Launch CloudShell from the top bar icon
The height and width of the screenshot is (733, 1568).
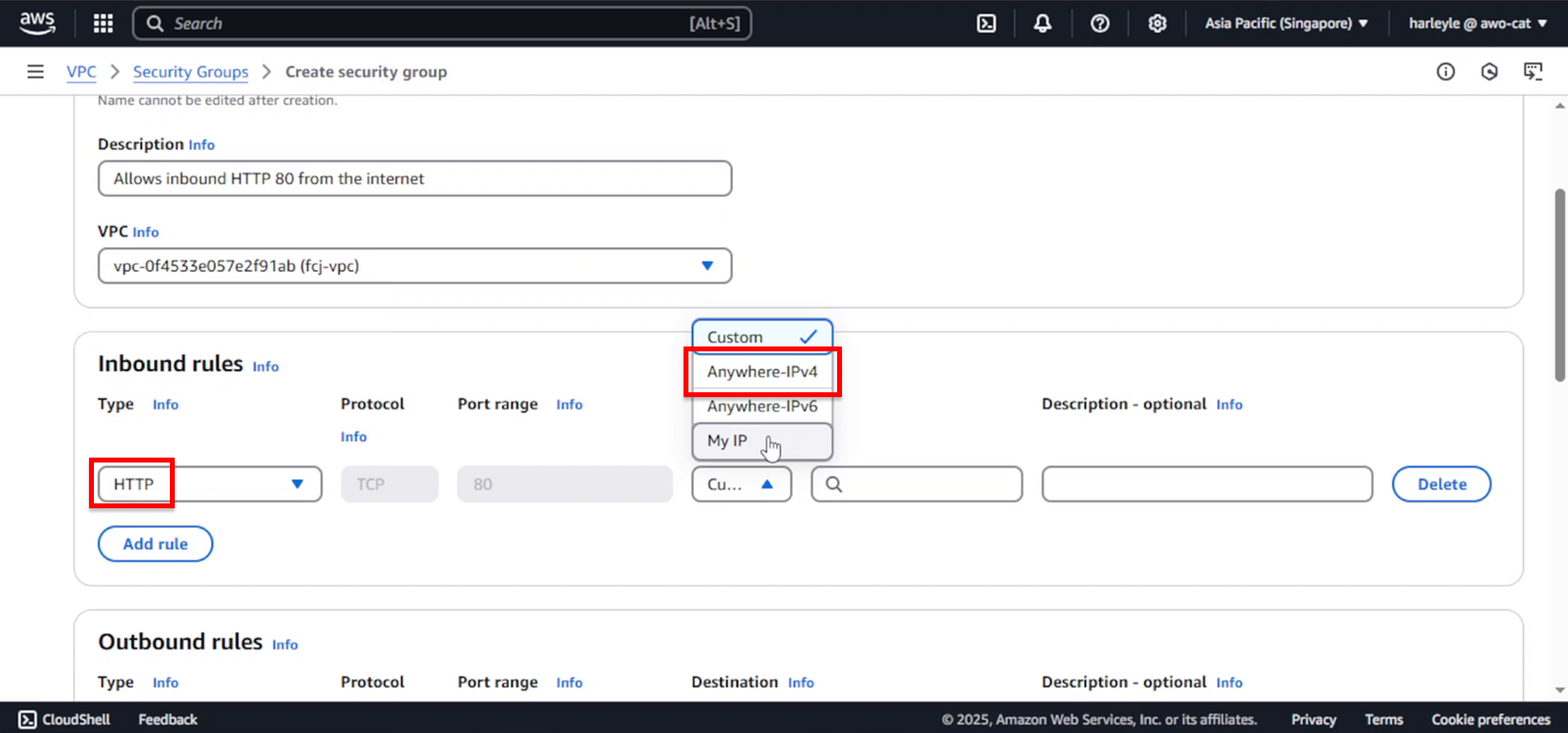(987, 23)
